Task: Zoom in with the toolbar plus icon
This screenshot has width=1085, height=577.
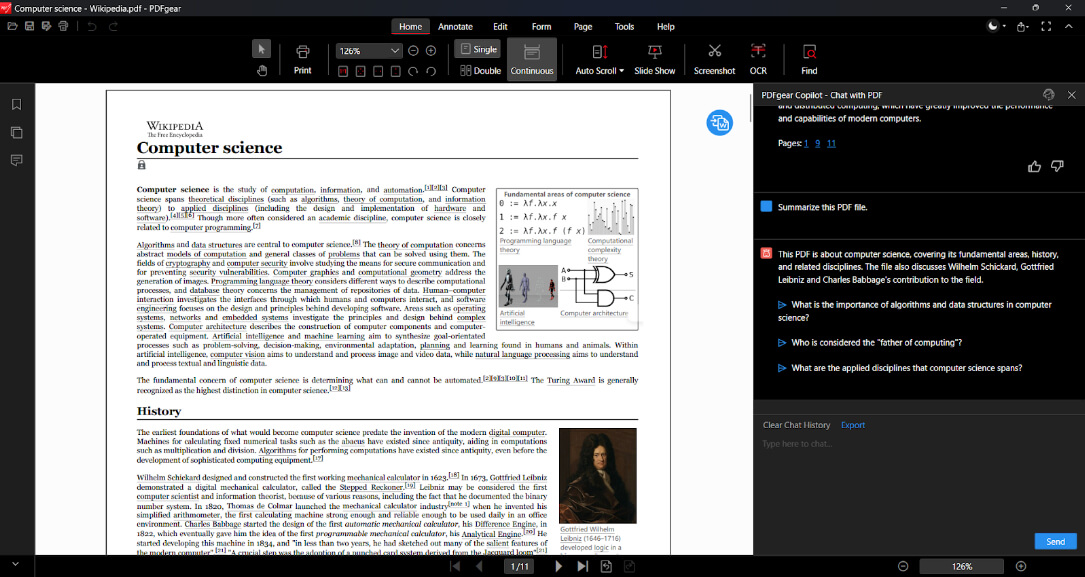Action: [430, 51]
